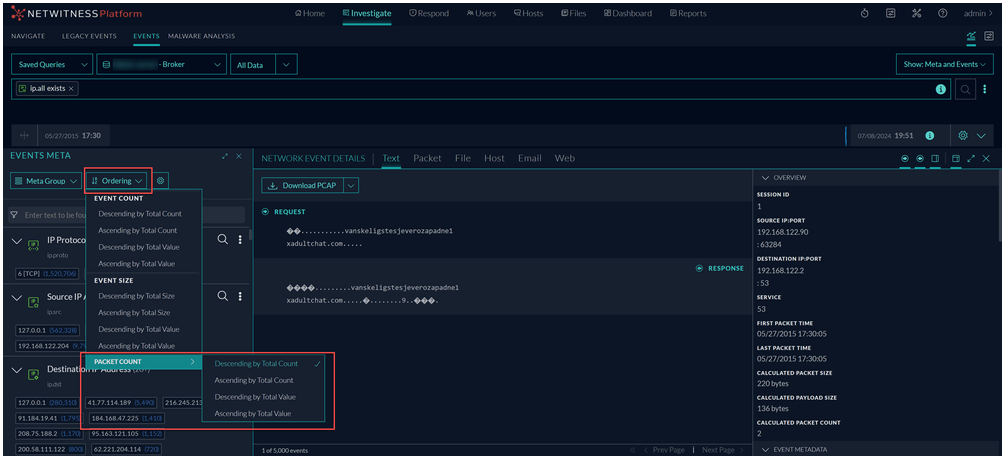Open the admin user menu

pos(977,13)
